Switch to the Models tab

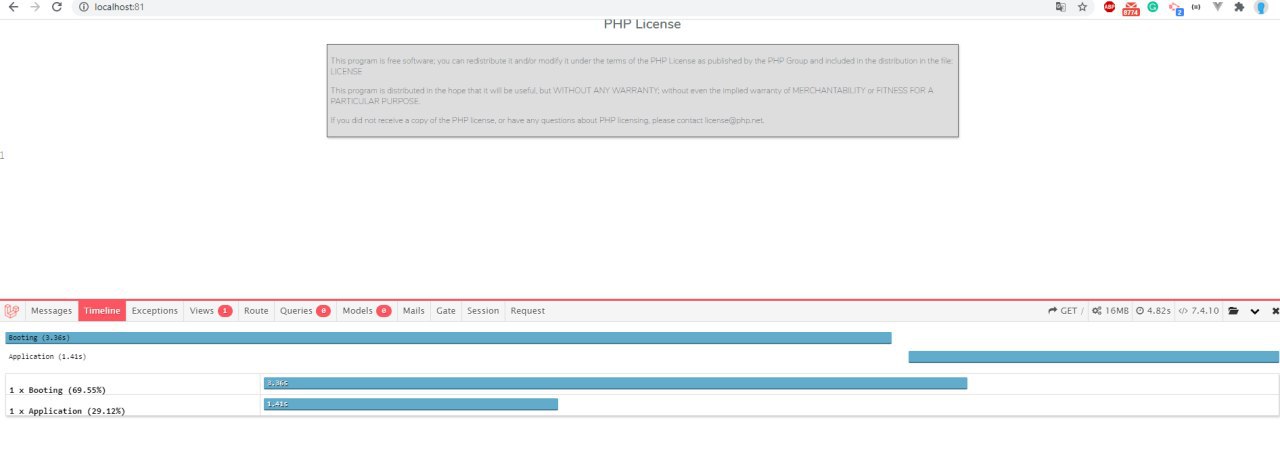pos(367,311)
